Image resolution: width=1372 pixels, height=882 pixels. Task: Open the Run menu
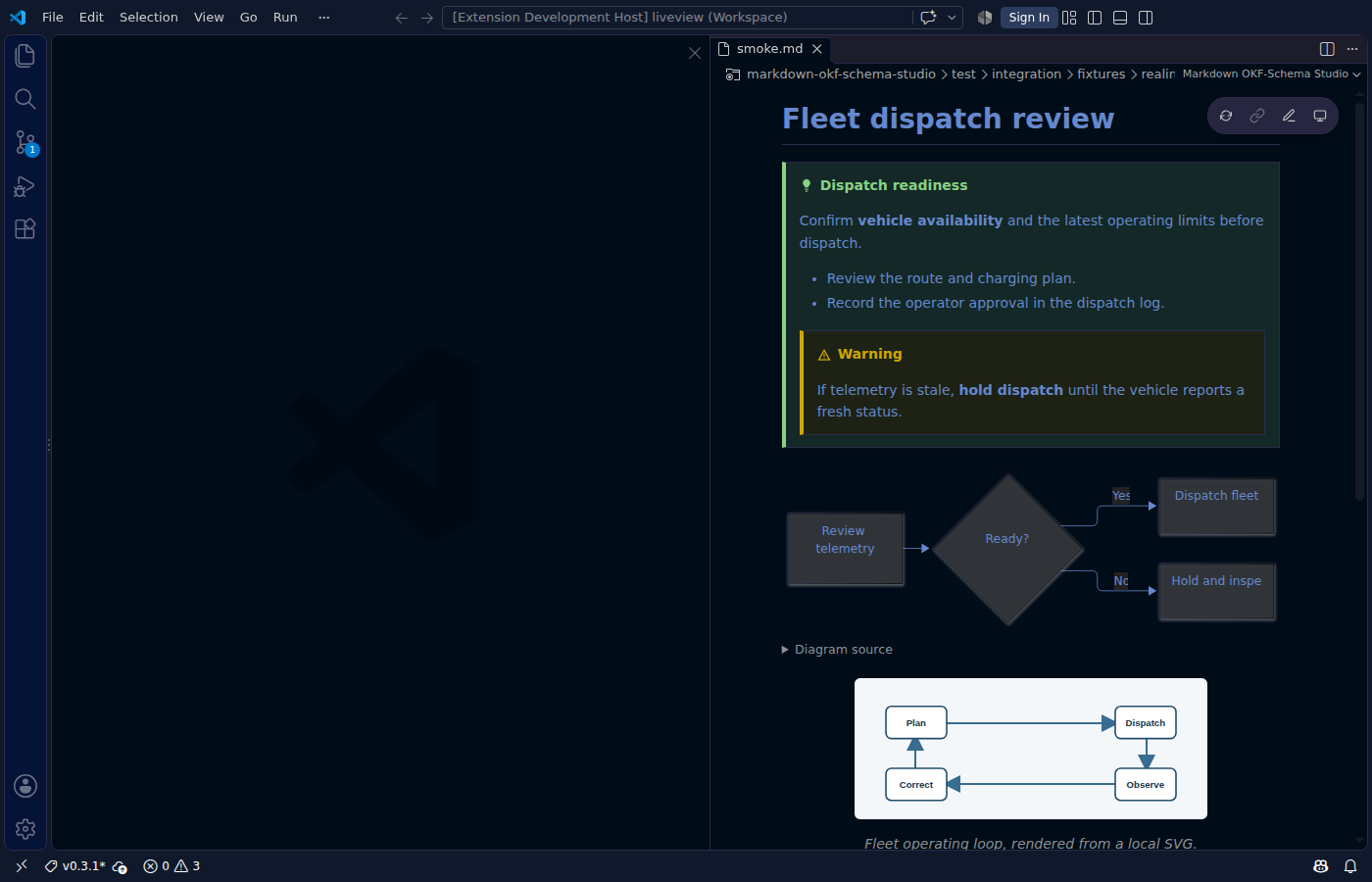tap(285, 18)
